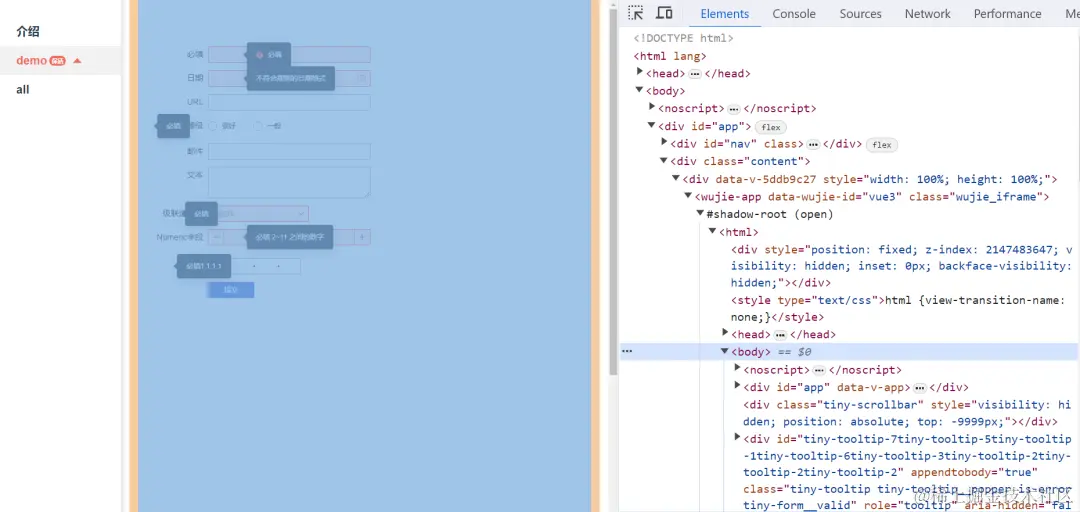Collapse the #shadow-root (open) node
The height and width of the screenshot is (512, 1080).
tap(700, 214)
